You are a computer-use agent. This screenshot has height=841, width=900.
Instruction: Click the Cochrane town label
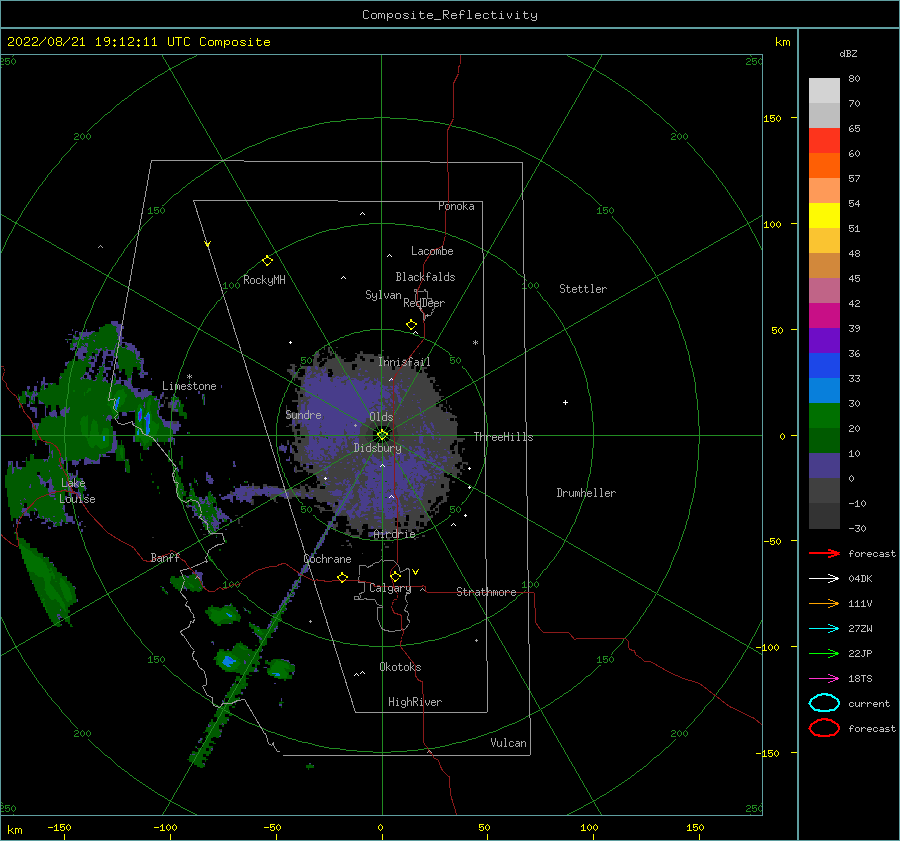point(327,559)
